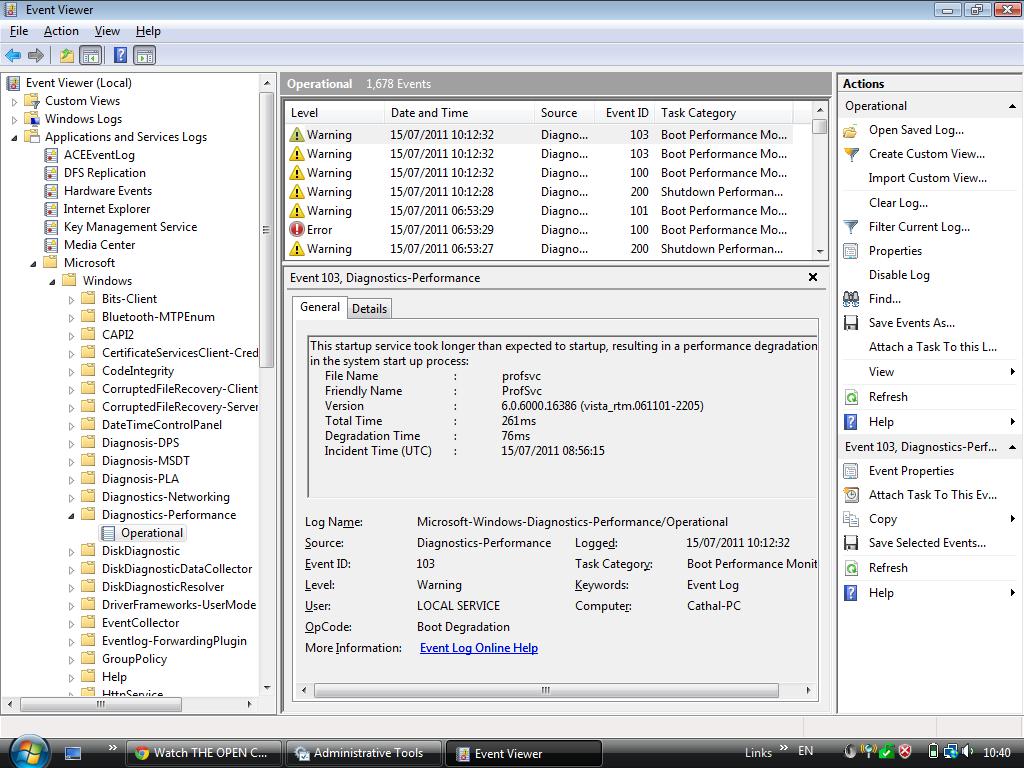The width and height of the screenshot is (1024, 768).
Task: Click the event list vertical scrollbar down arrow
Action: click(x=820, y=252)
